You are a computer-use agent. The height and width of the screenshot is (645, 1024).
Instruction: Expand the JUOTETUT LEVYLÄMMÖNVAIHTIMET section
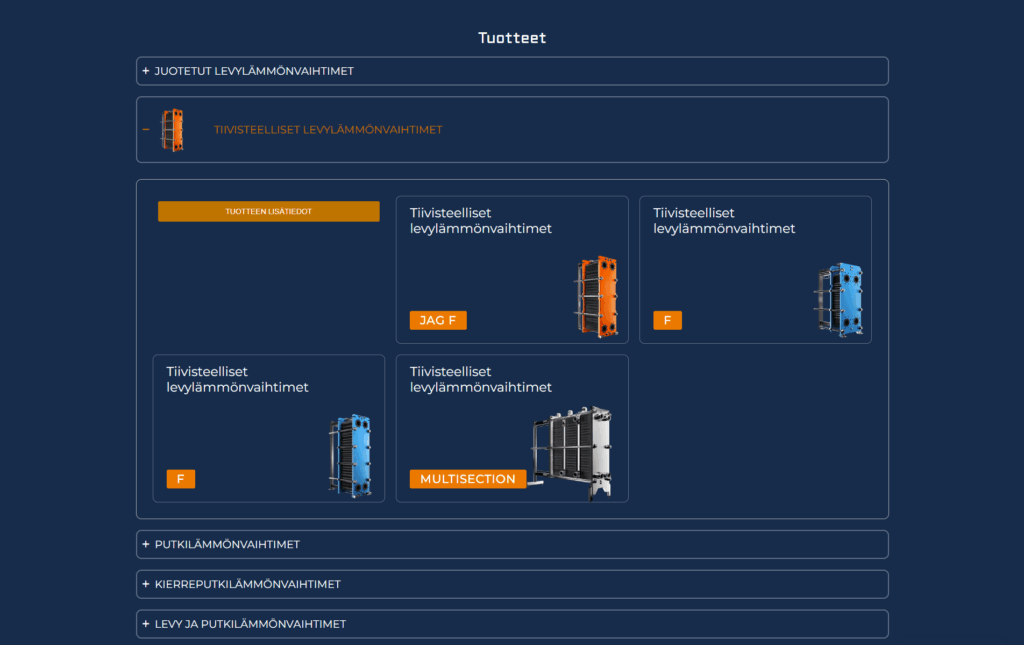[512, 71]
